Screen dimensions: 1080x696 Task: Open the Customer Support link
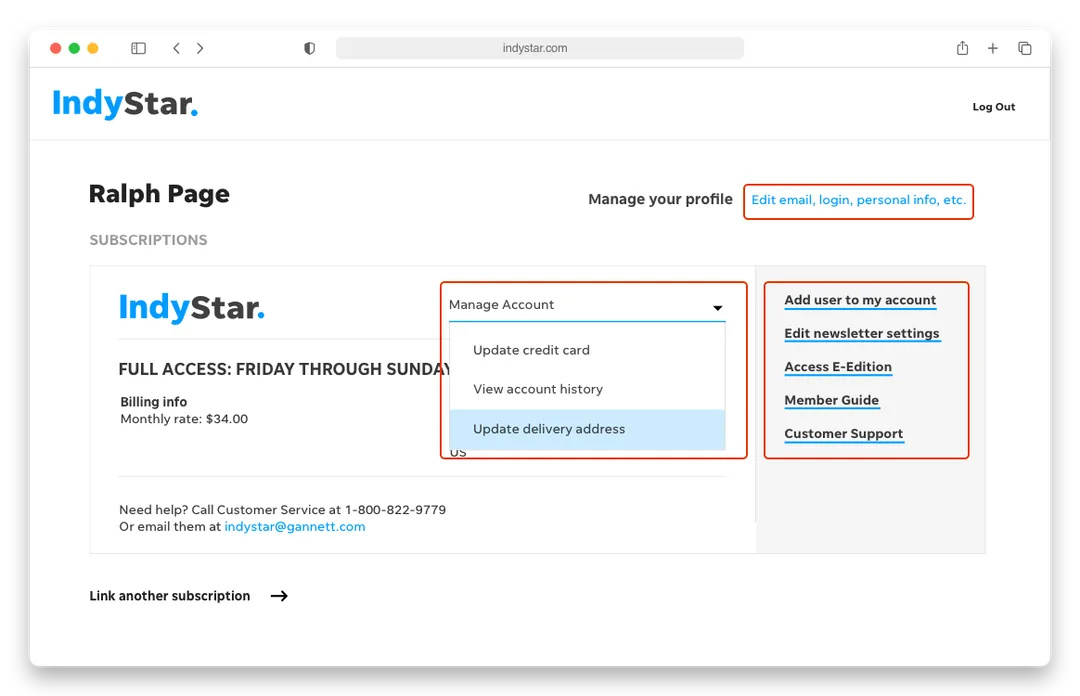pos(843,434)
